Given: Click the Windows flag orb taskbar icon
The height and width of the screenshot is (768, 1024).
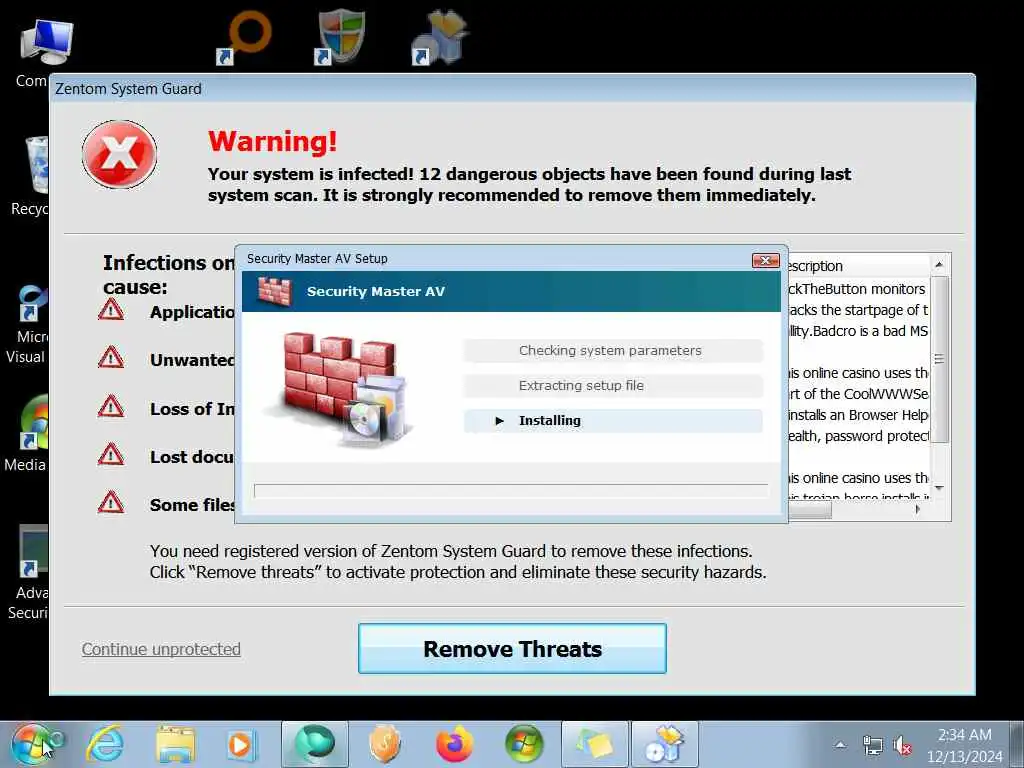Looking at the screenshot, I should [x=524, y=744].
